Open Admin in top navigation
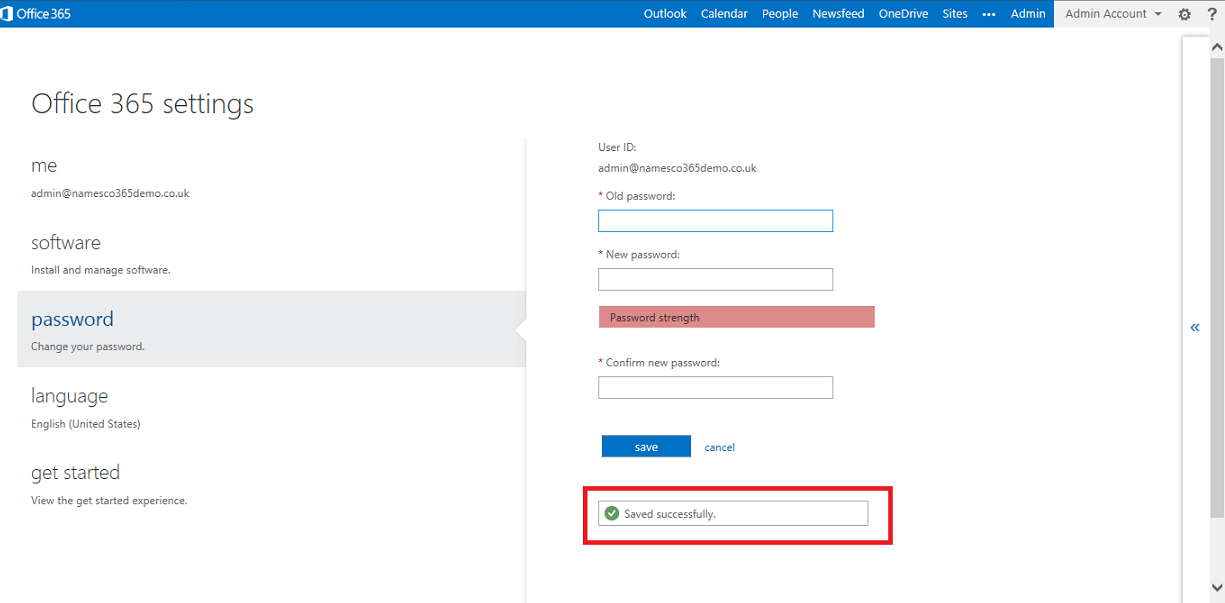This screenshot has height=603, width=1225. click(1028, 14)
